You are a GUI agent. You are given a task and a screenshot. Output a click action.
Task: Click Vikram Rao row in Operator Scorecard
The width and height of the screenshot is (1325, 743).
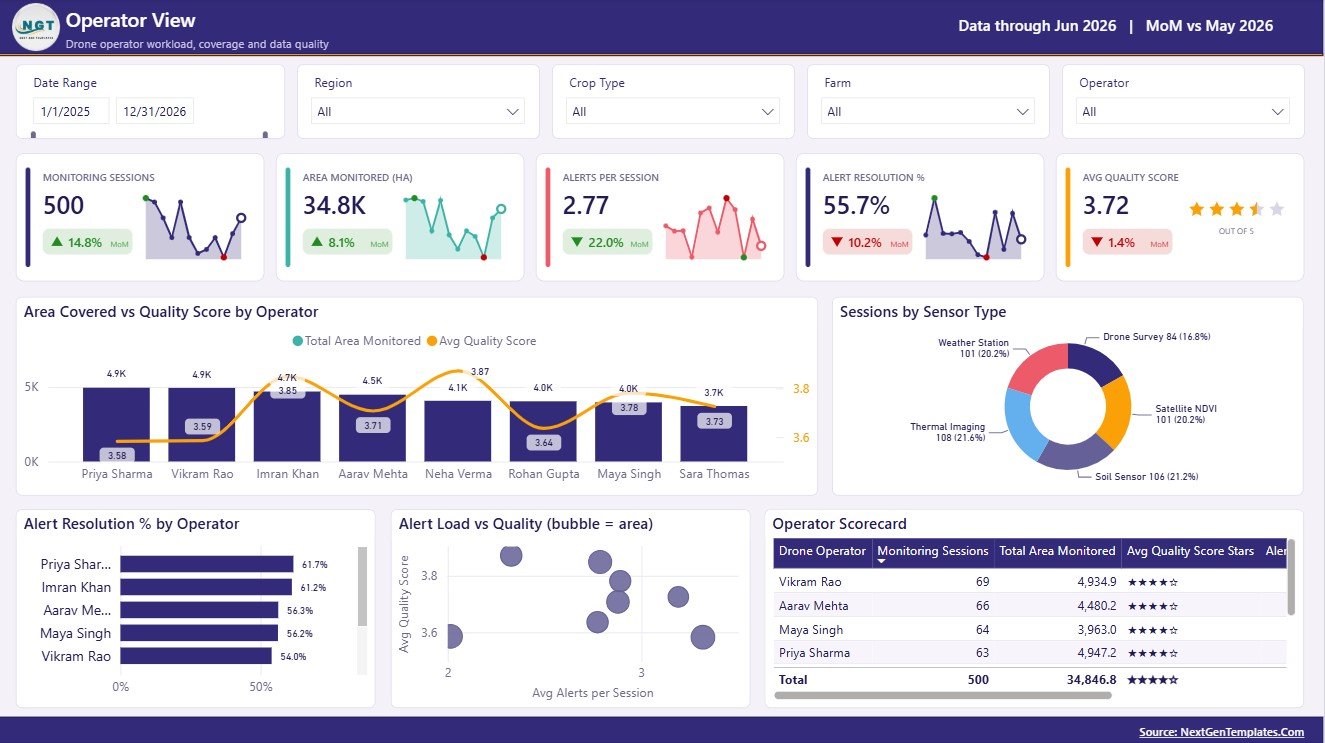1030,582
